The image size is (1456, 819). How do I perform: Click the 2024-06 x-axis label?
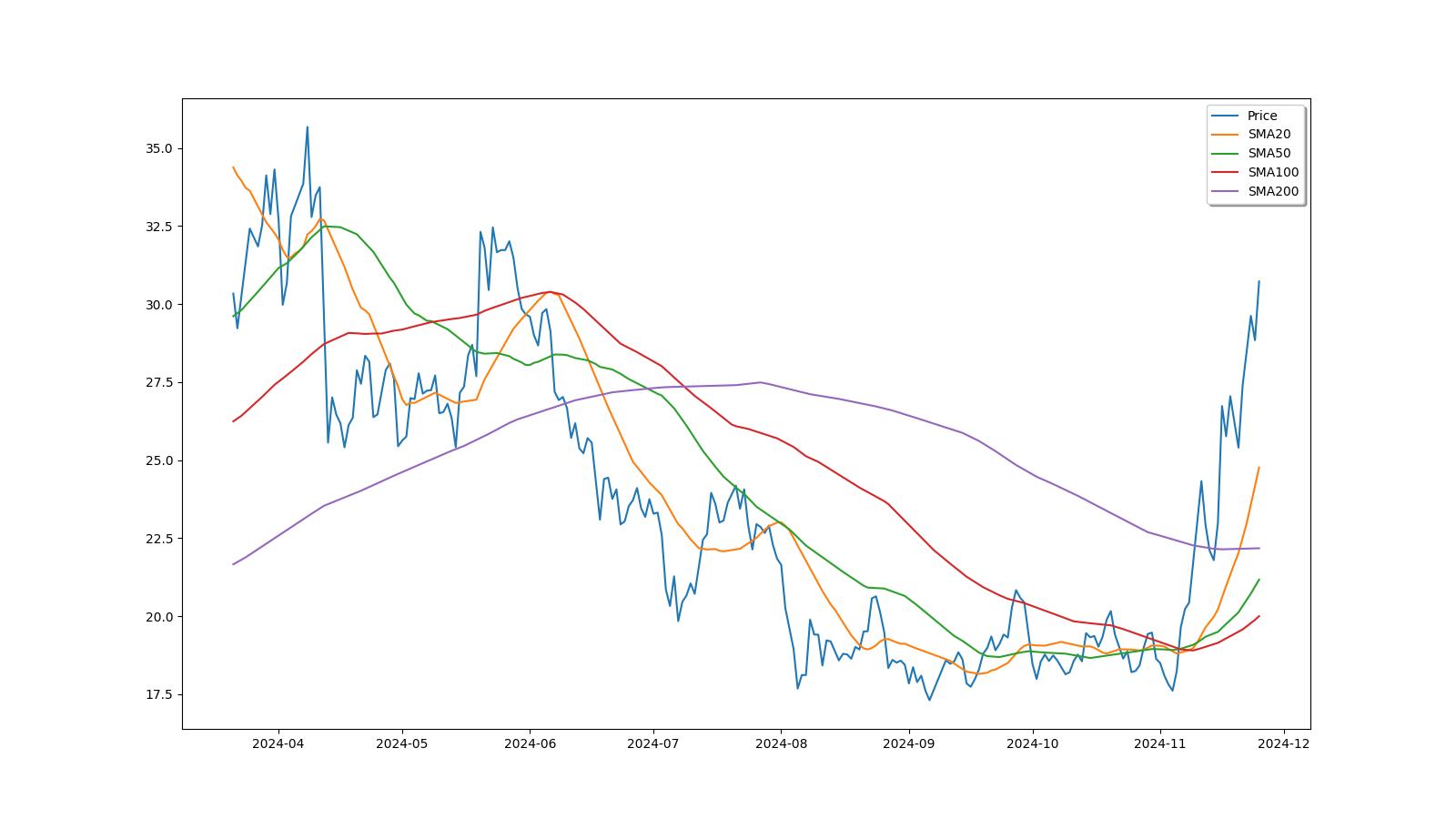pos(530,743)
